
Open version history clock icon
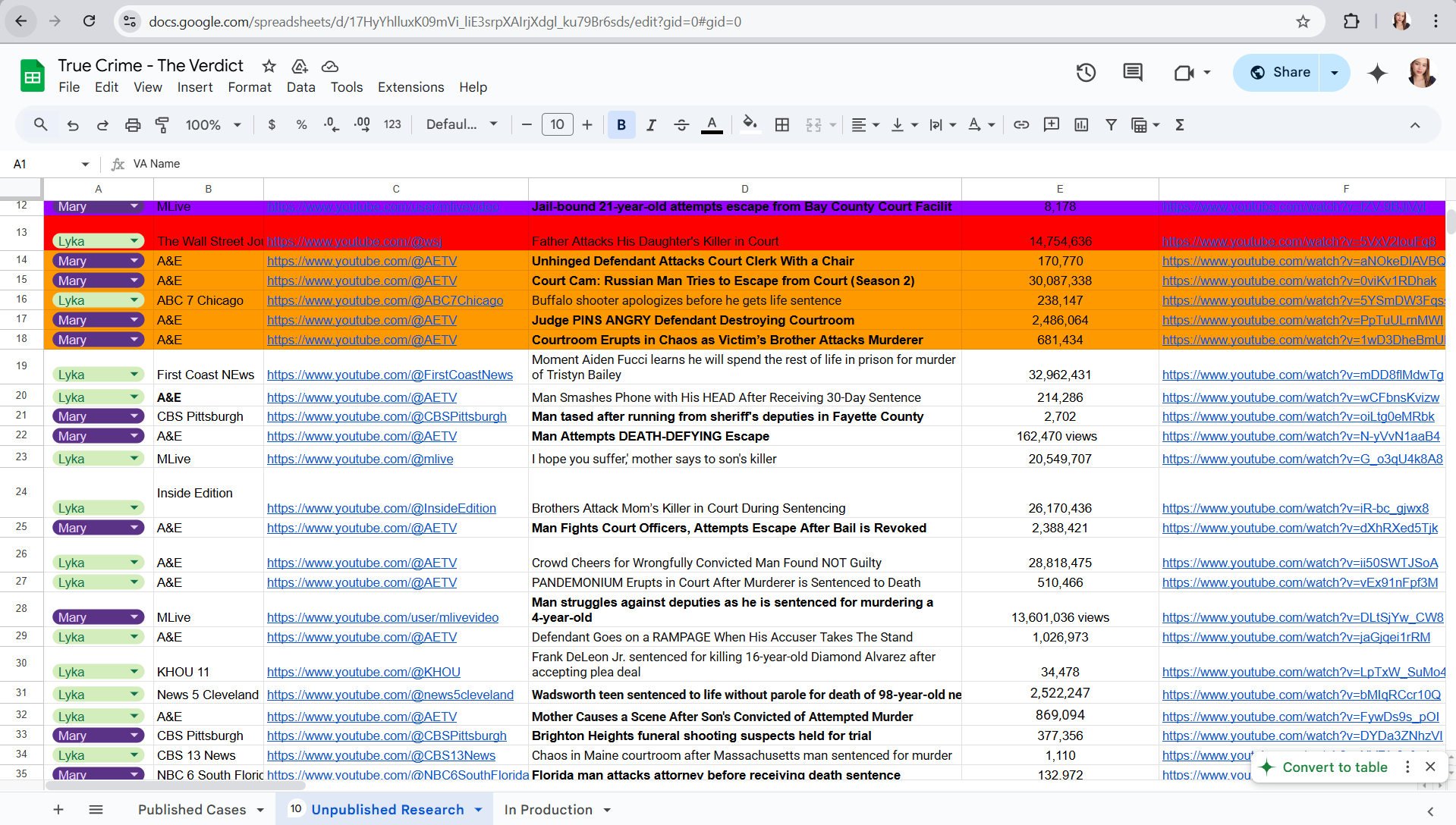click(x=1086, y=73)
